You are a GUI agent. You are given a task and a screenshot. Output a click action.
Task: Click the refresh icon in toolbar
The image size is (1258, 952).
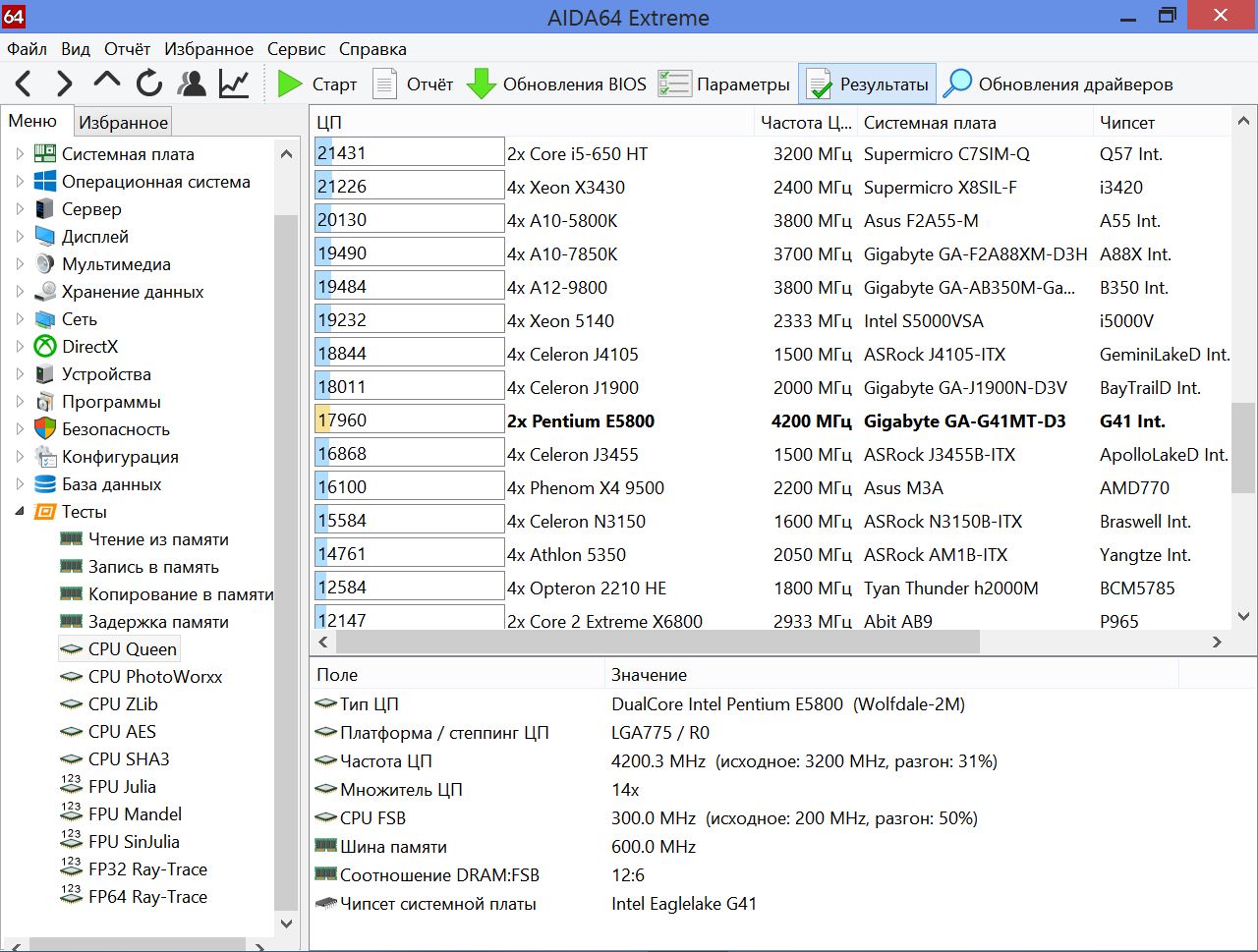tap(149, 84)
